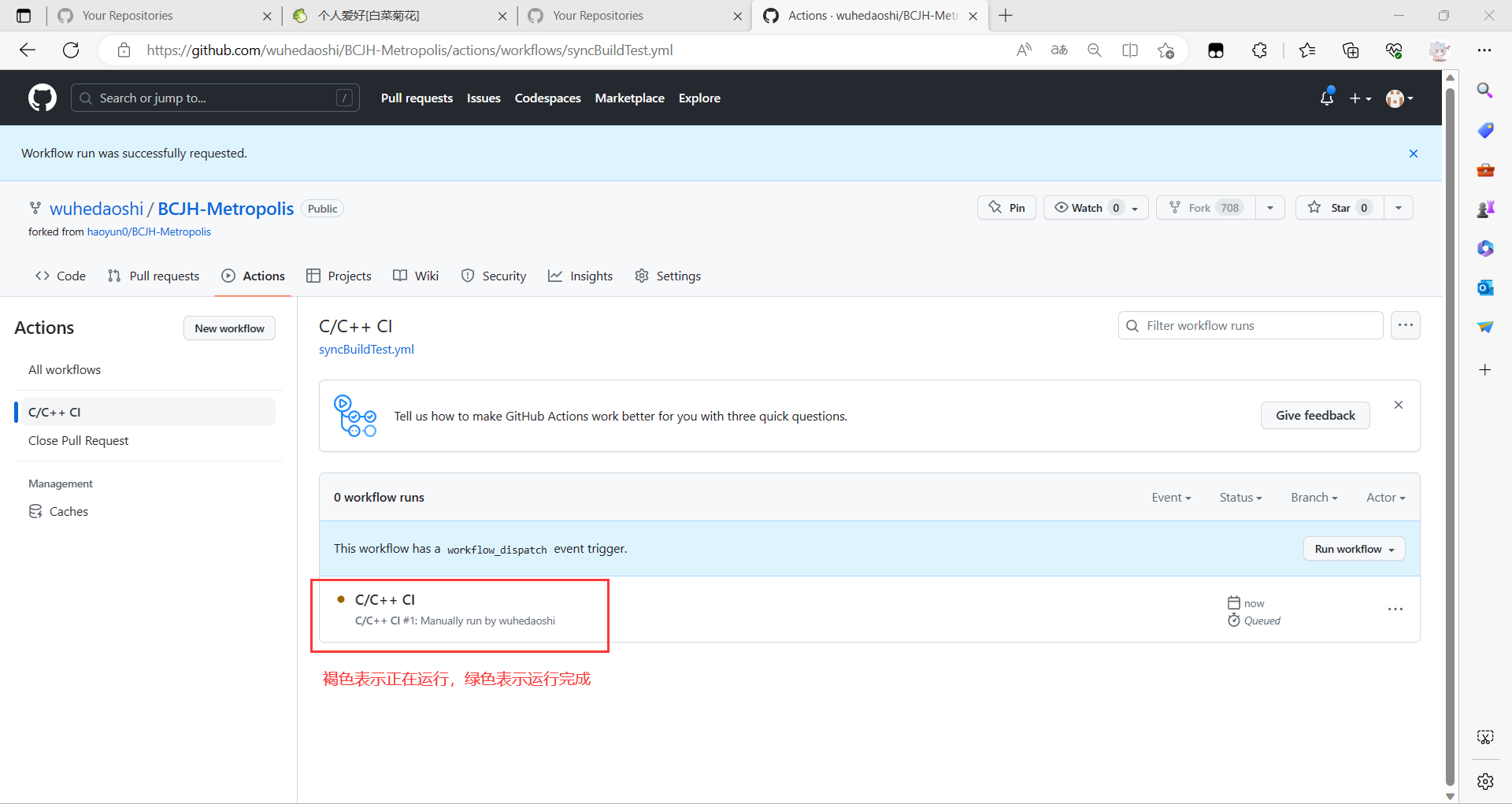Open the Event filter dropdown
The width and height of the screenshot is (1512, 804).
tap(1171, 498)
